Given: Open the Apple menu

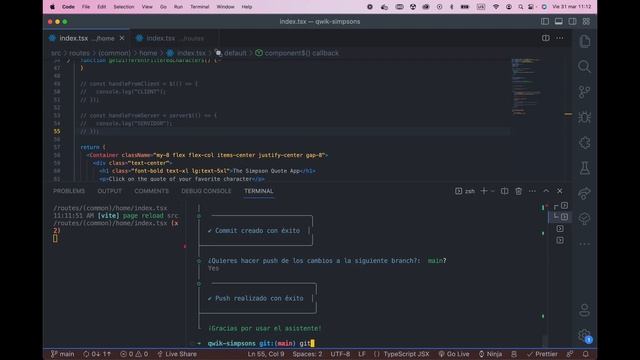Looking at the screenshot, I should point(52,7).
